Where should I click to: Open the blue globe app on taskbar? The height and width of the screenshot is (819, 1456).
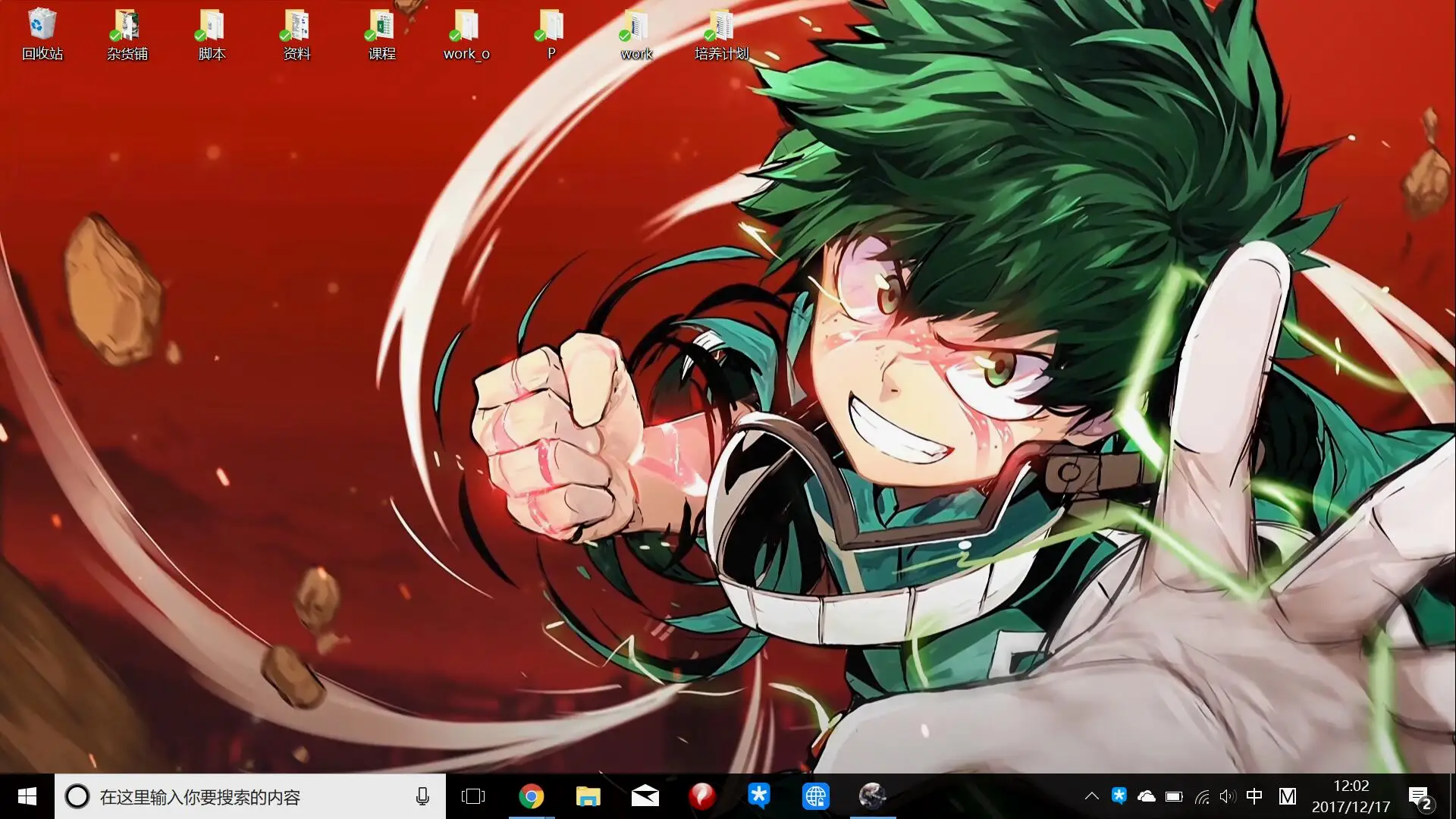tap(816, 796)
